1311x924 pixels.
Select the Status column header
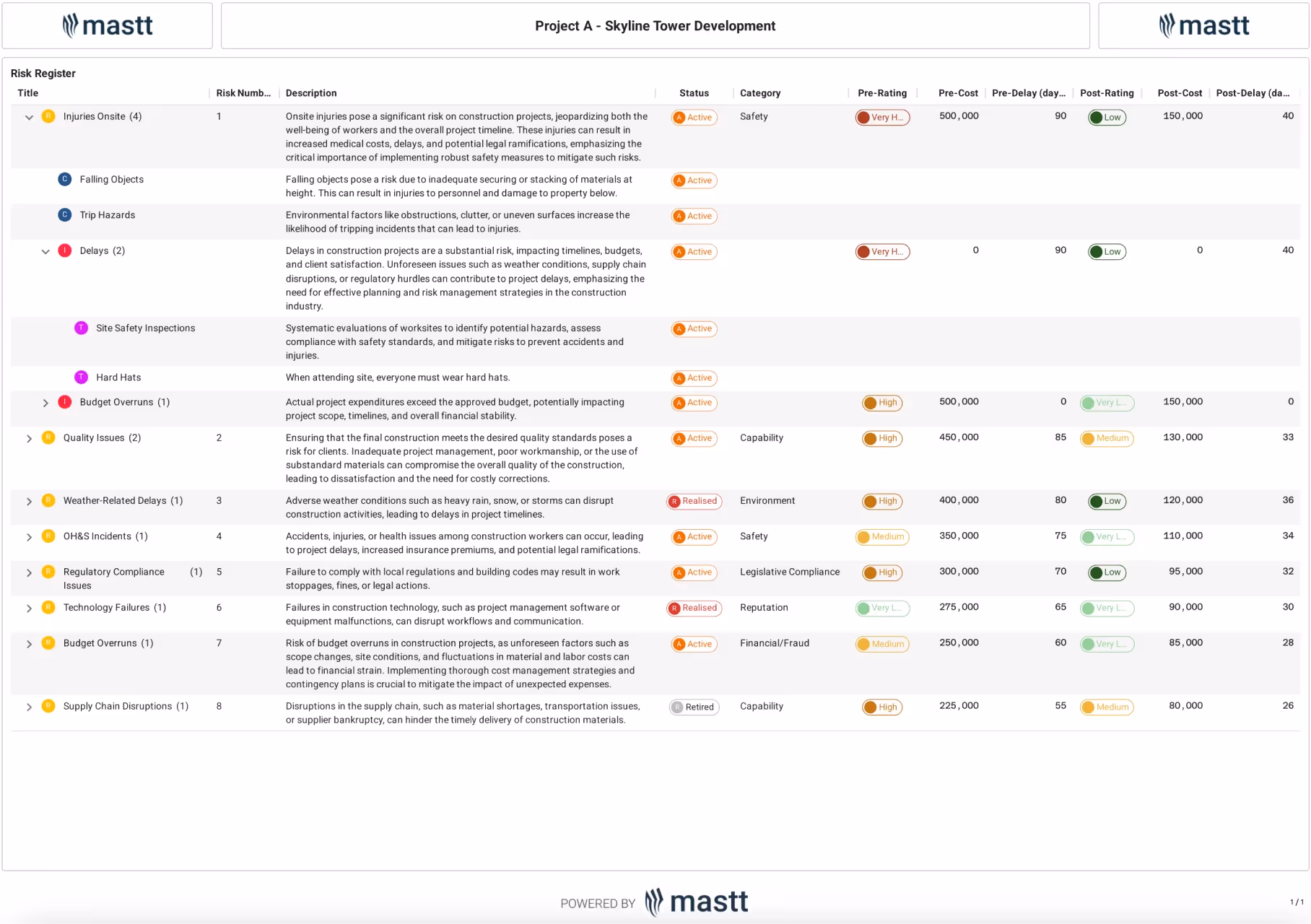coord(693,92)
